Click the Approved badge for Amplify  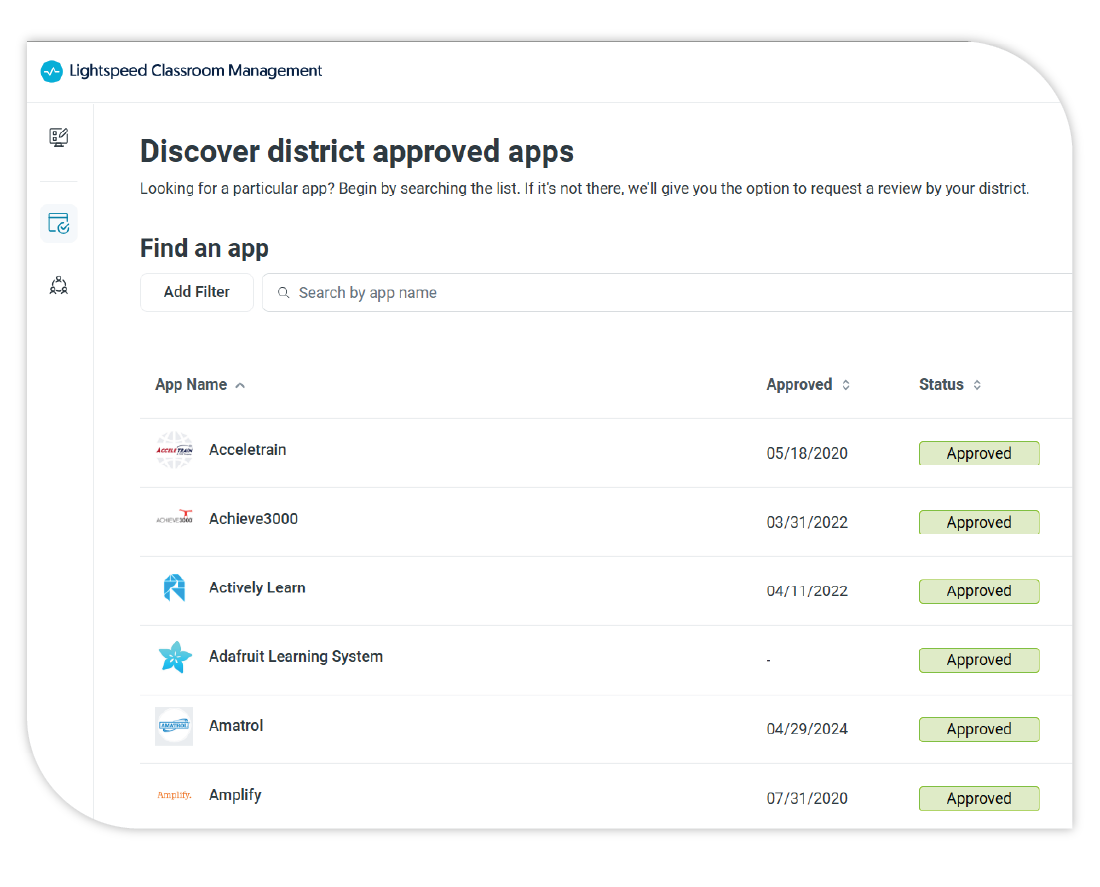point(979,799)
